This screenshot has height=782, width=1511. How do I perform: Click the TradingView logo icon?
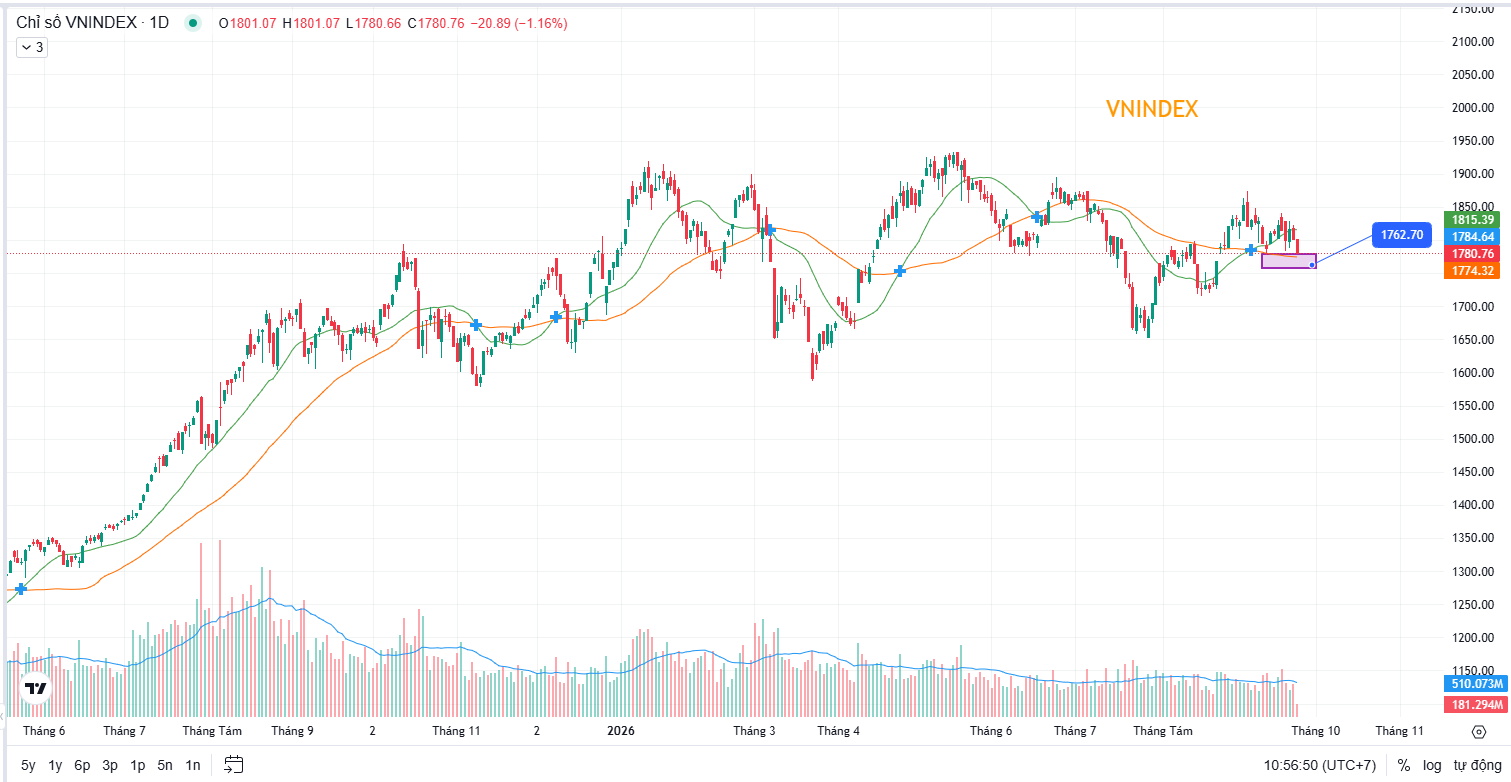[x=36, y=689]
